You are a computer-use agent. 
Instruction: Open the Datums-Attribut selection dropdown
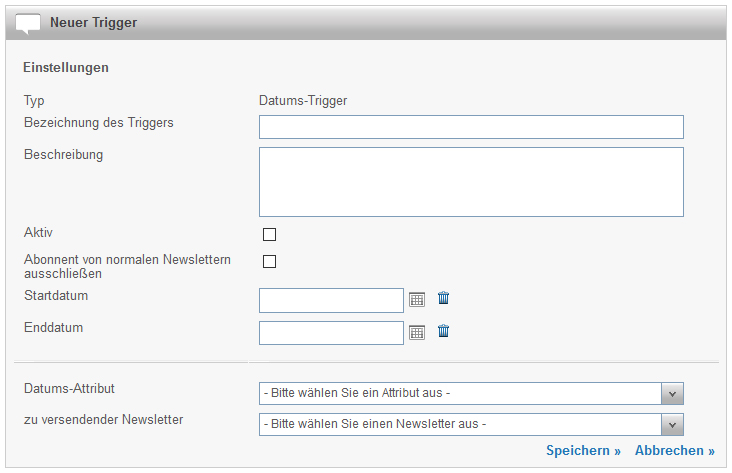pos(461,393)
